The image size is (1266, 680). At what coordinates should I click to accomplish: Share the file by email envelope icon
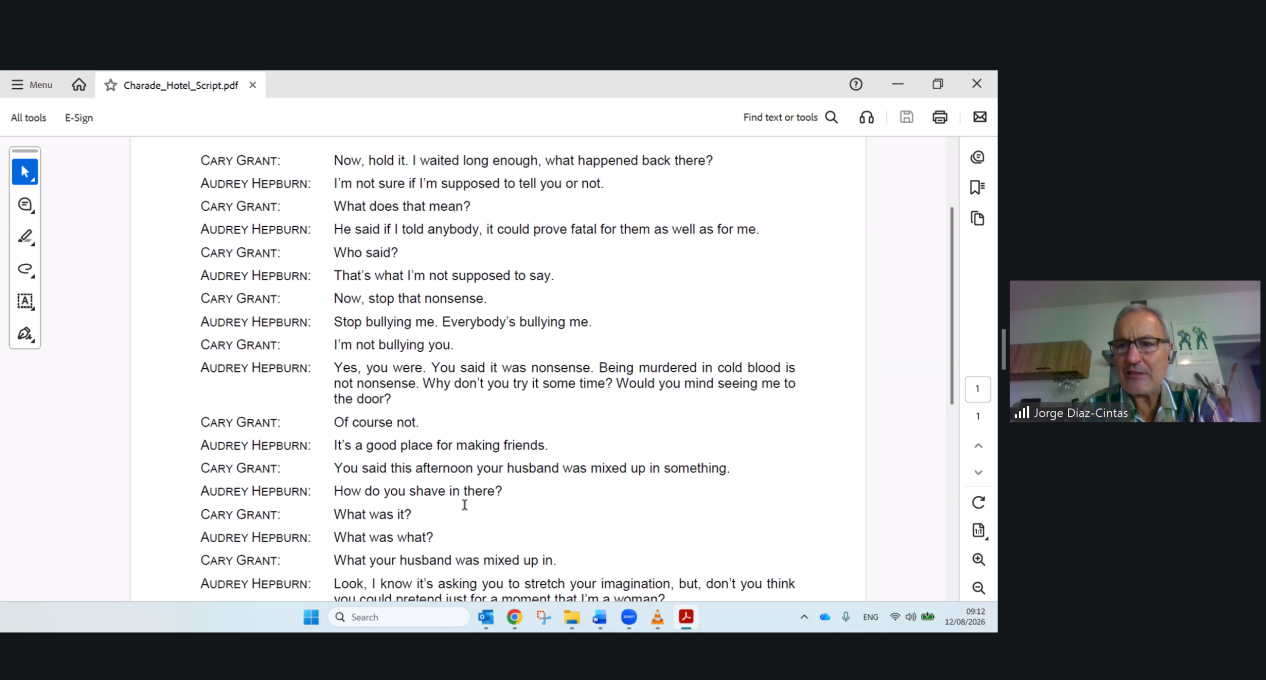(980, 117)
